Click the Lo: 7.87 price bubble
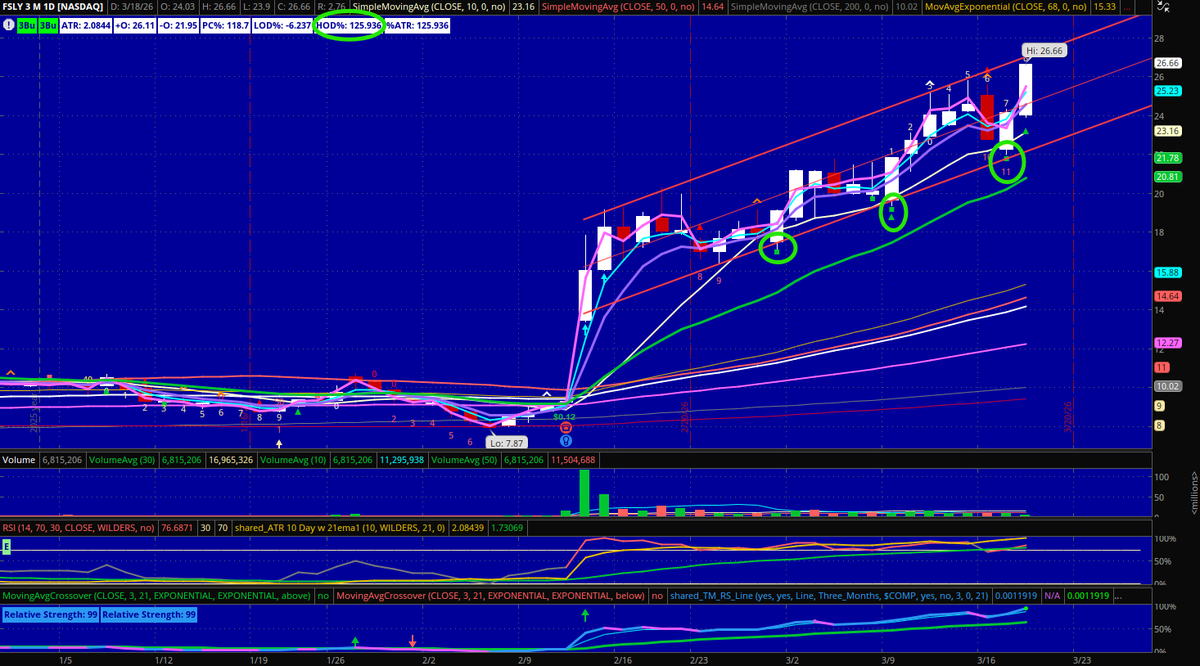 click(507, 443)
